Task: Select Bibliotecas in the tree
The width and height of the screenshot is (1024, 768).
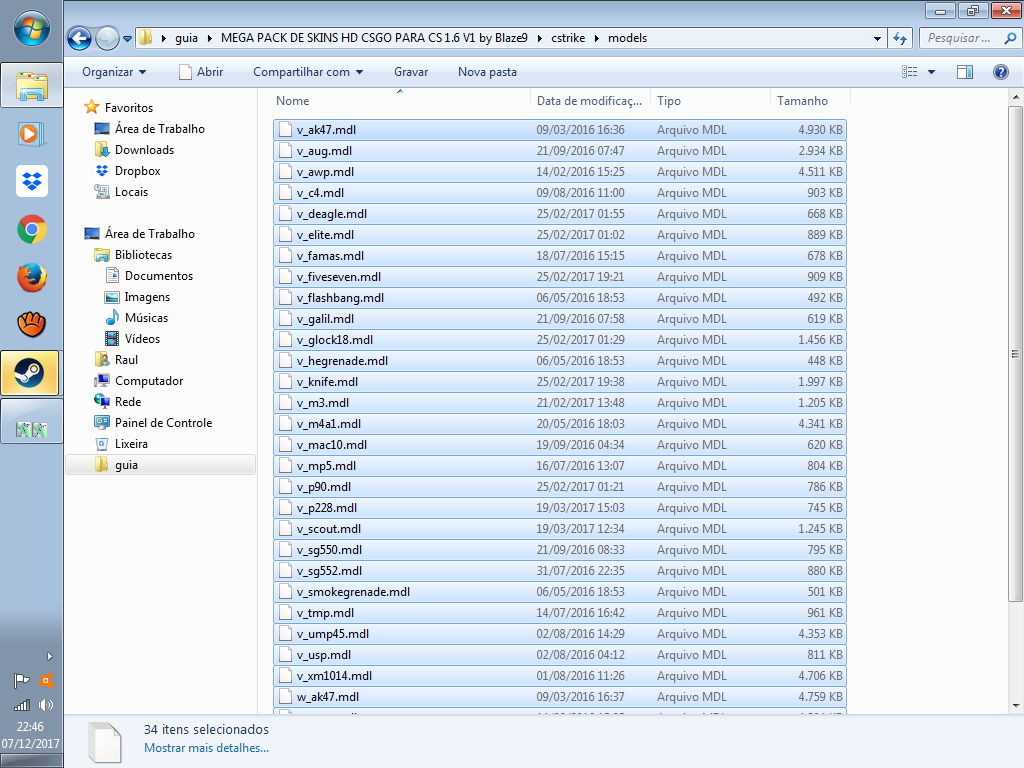Action: tap(143, 255)
